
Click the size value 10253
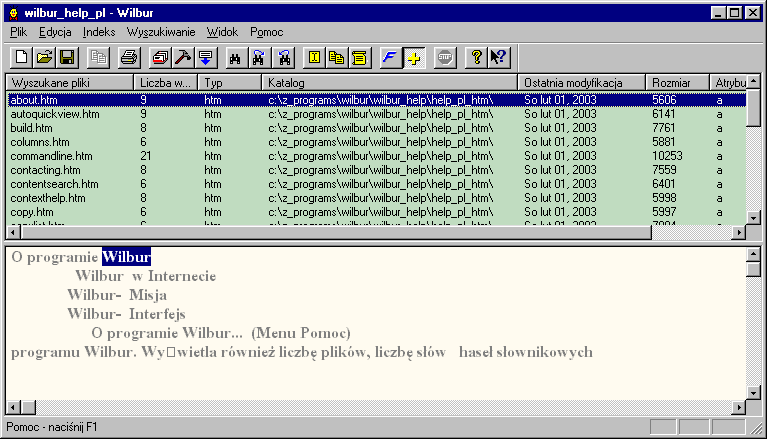[x=667, y=156]
